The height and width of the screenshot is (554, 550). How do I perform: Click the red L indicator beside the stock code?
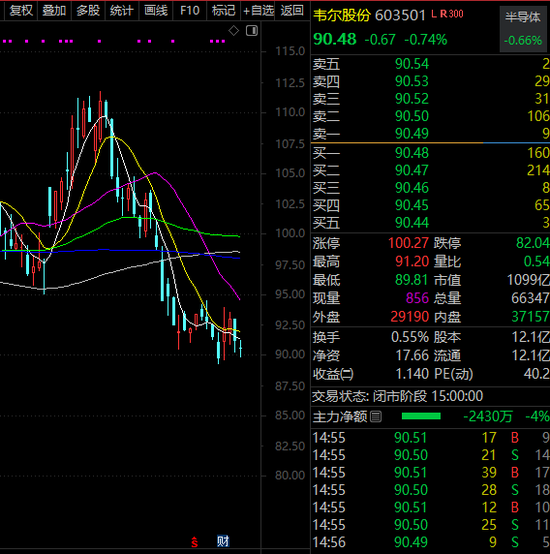[x=434, y=14]
